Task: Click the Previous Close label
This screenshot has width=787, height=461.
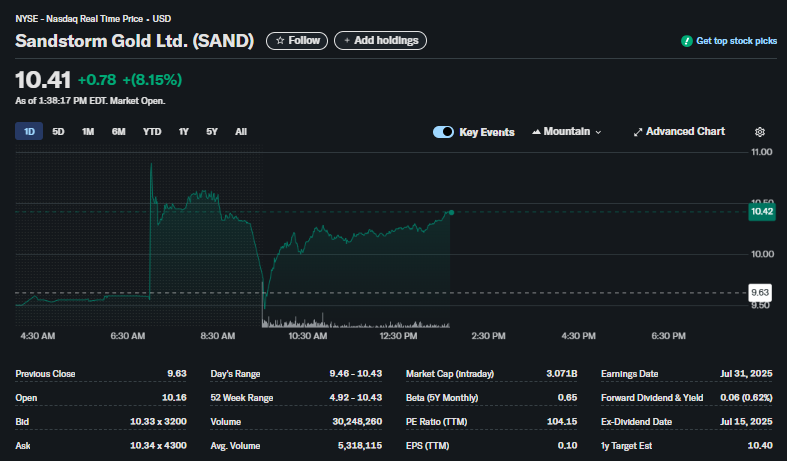Action: pos(45,374)
